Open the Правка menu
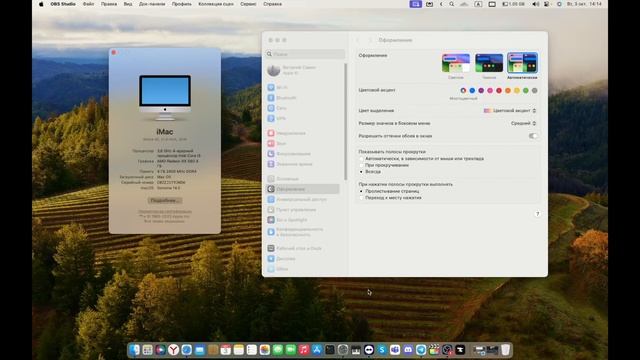The image size is (640, 360). pos(109,4)
